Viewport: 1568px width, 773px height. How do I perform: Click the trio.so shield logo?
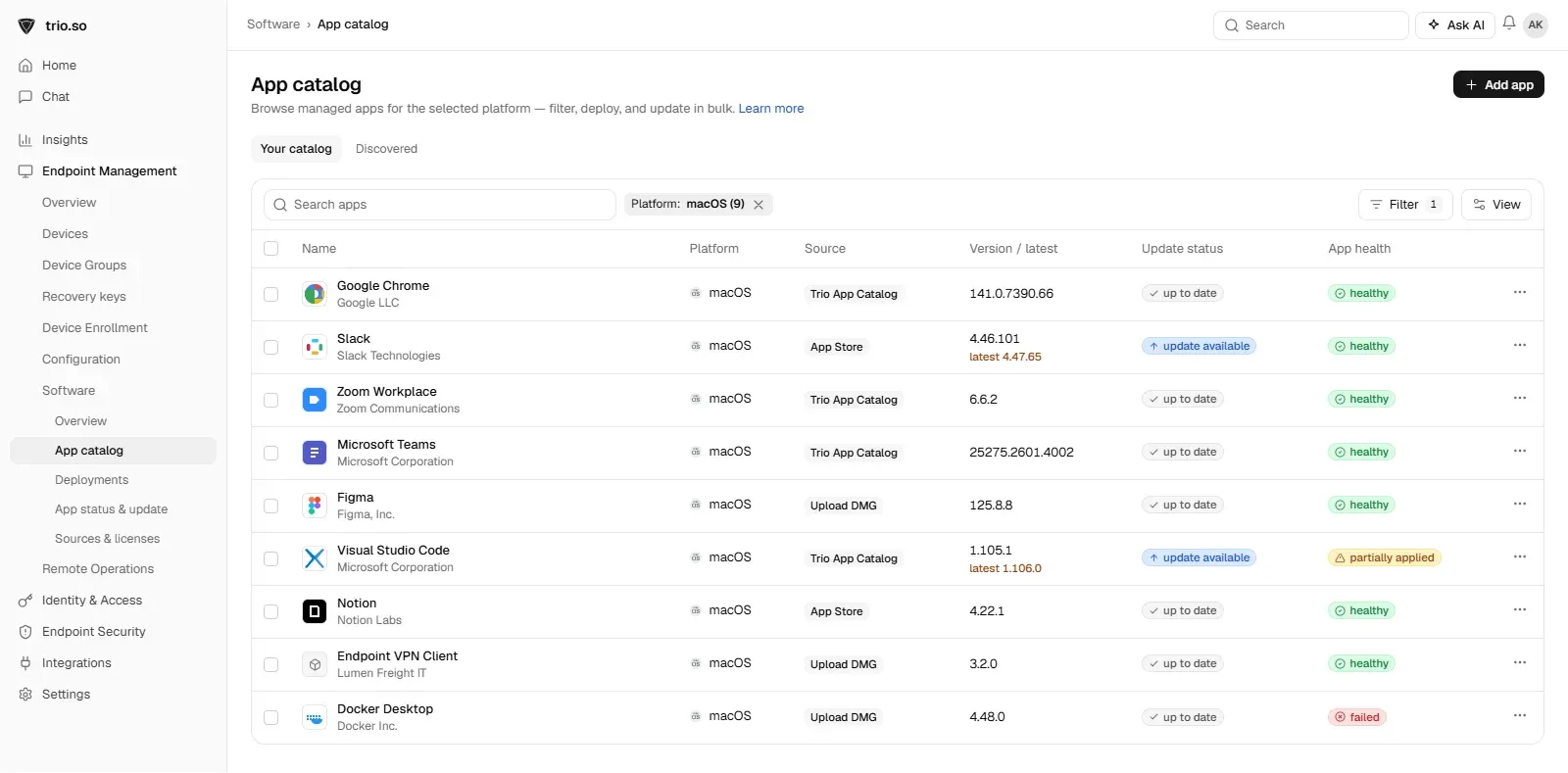point(26,25)
